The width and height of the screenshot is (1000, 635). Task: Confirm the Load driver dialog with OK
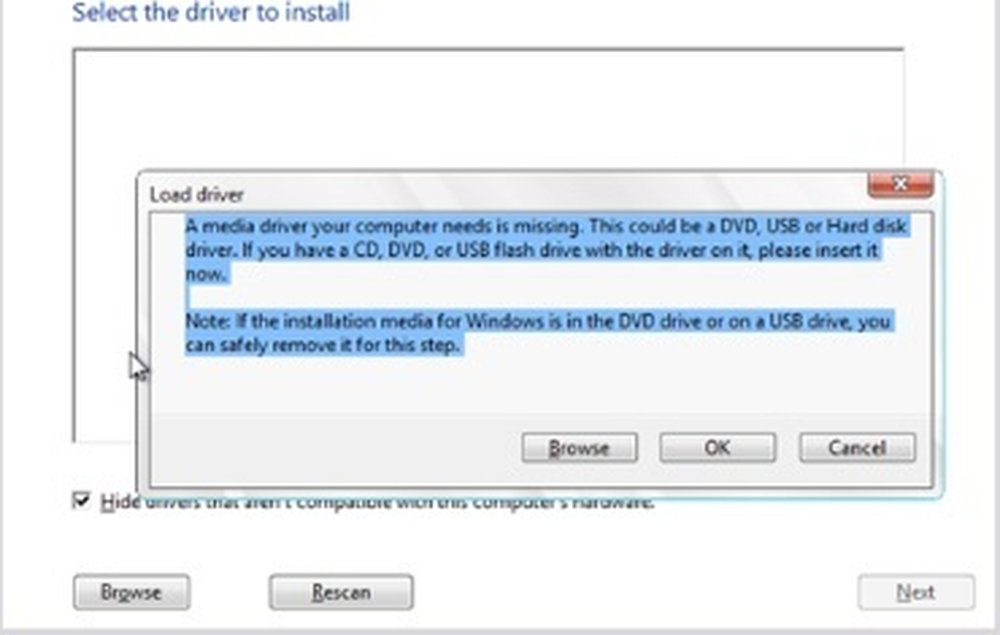point(717,448)
